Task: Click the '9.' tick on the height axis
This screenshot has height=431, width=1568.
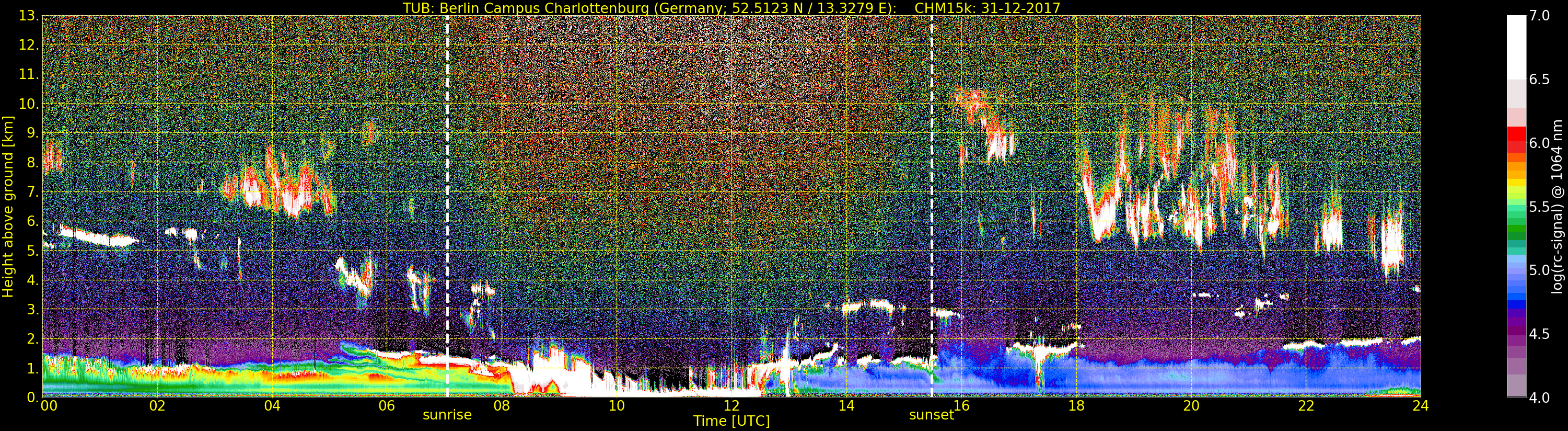Action: point(32,133)
